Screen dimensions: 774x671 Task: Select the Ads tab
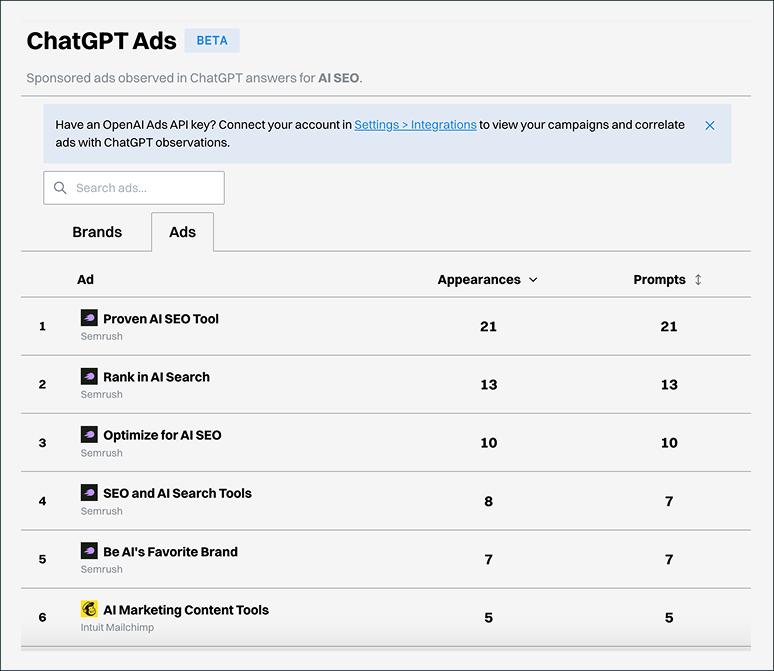(x=182, y=232)
